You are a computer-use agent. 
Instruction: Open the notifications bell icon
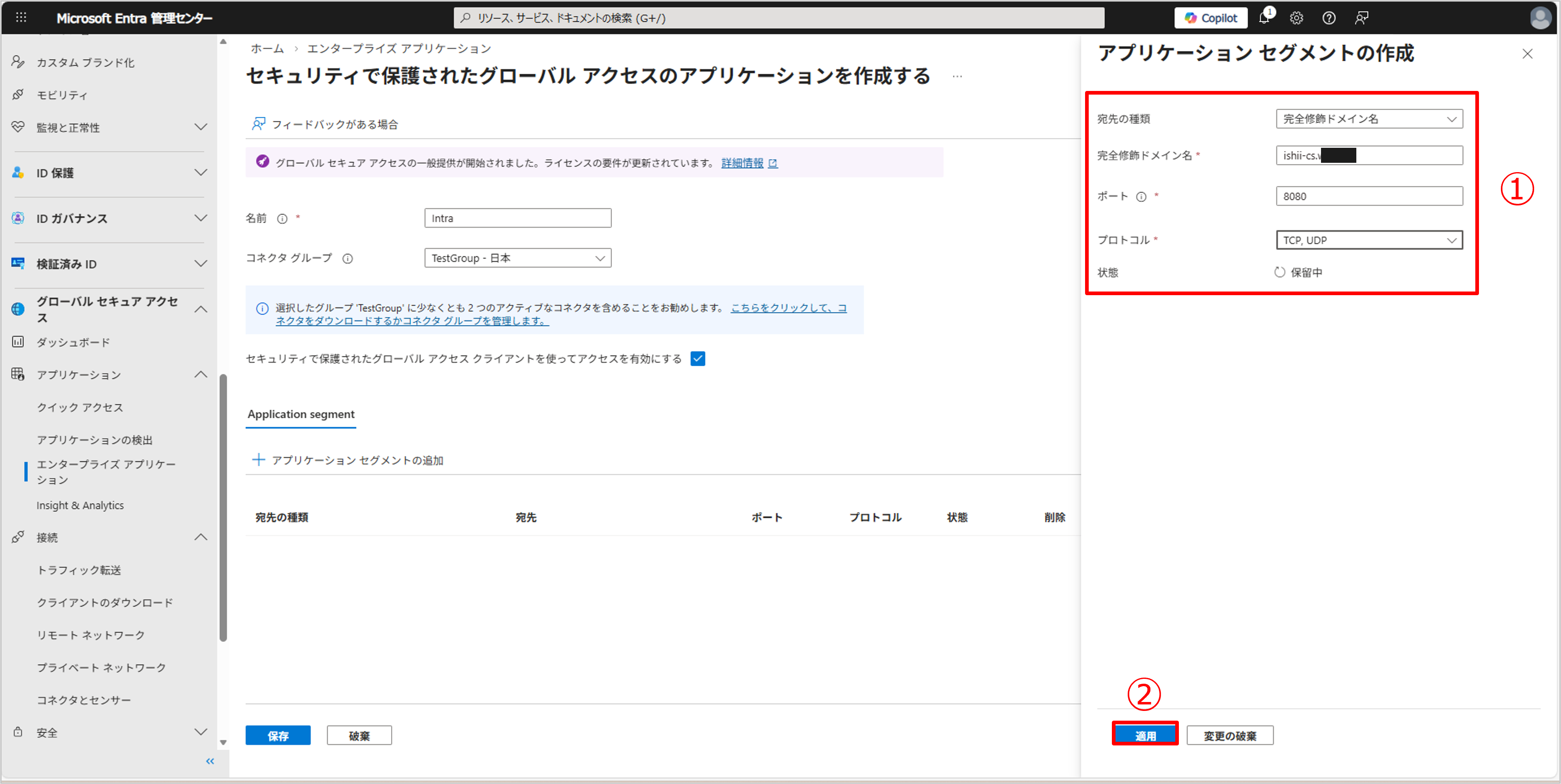pos(1263,18)
